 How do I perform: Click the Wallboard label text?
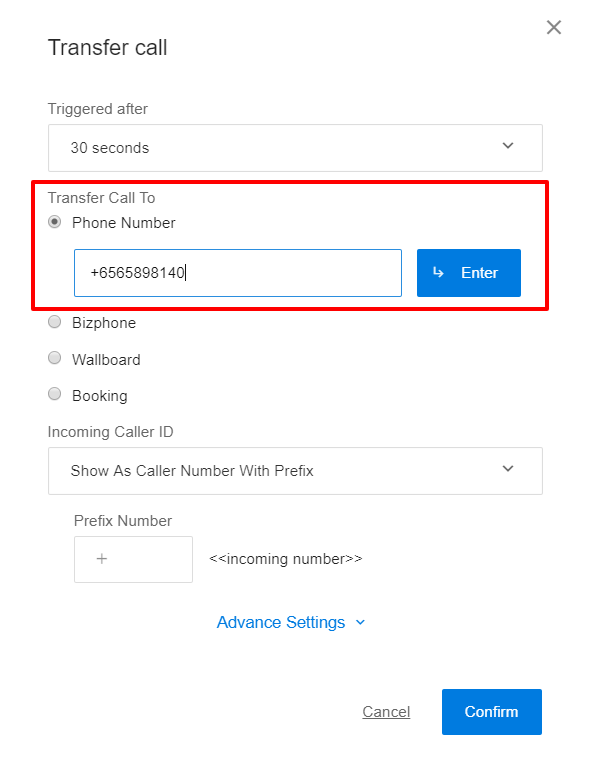pyautogui.click(x=106, y=359)
